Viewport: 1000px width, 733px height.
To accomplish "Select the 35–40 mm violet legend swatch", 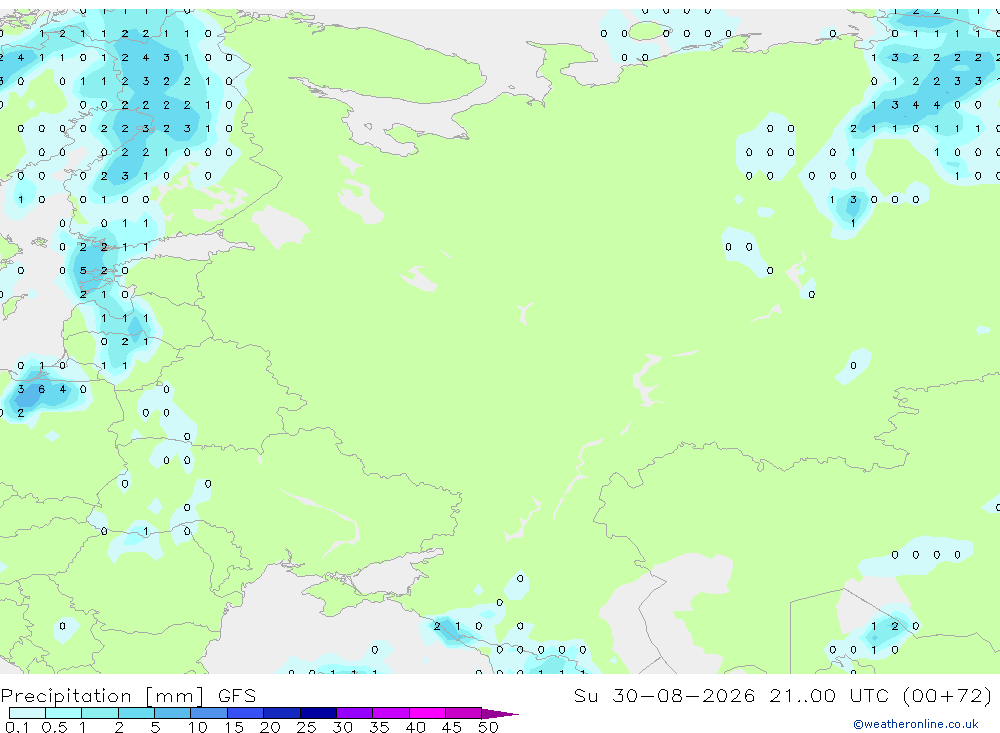I will 390,713.
